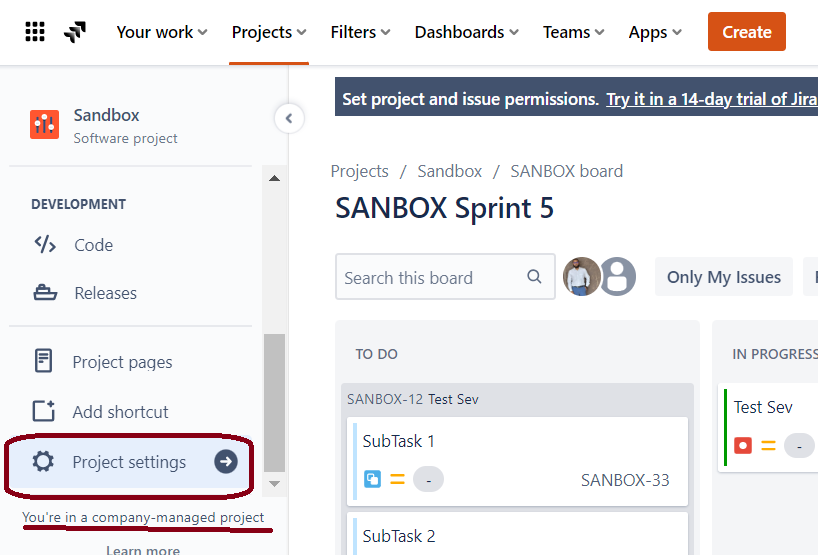
Task: Expand the Filters menu
Action: [x=360, y=32]
